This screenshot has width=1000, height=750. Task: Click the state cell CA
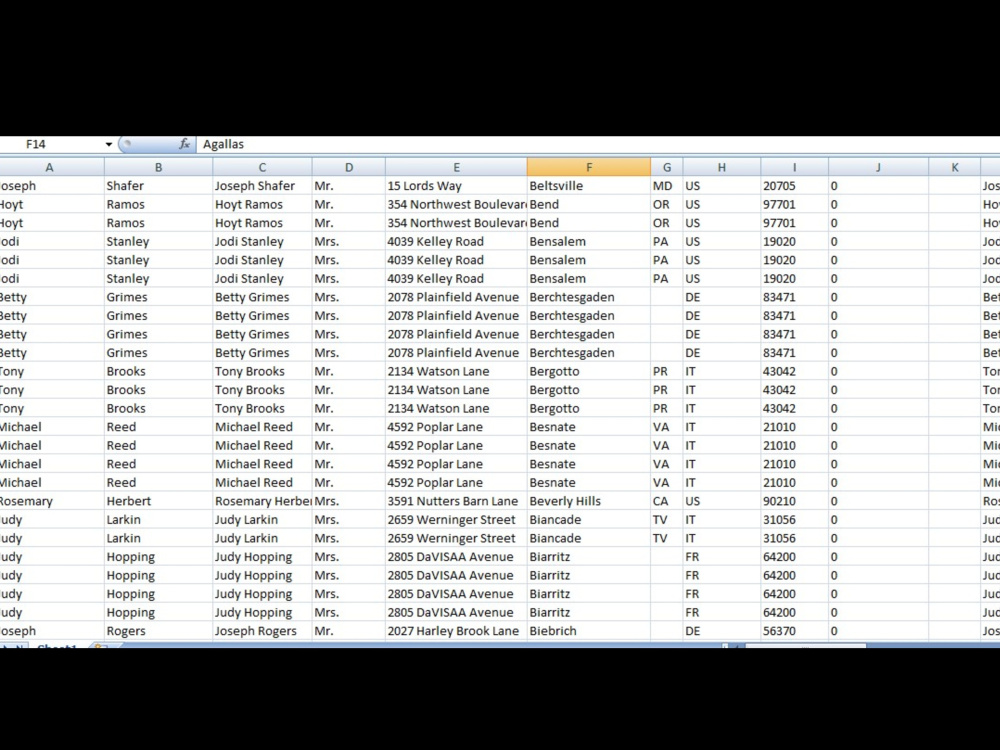(x=667, y=501)
